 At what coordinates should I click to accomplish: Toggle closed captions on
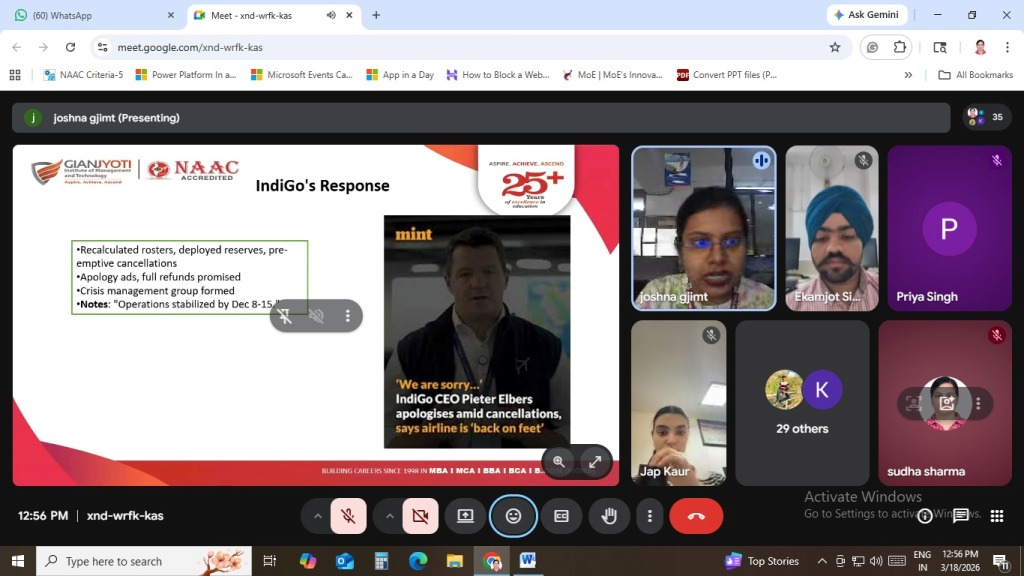click(561, 516)
